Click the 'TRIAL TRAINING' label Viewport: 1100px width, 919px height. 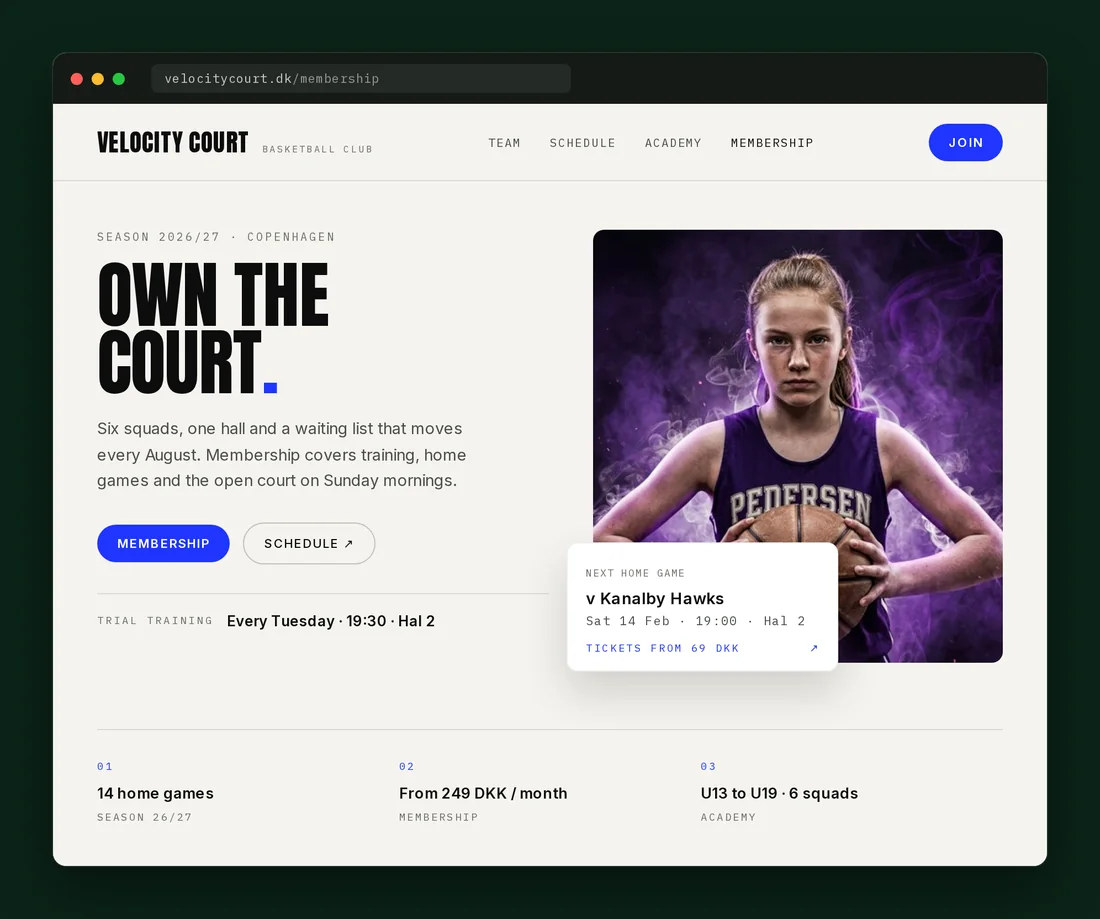[155, 621]
